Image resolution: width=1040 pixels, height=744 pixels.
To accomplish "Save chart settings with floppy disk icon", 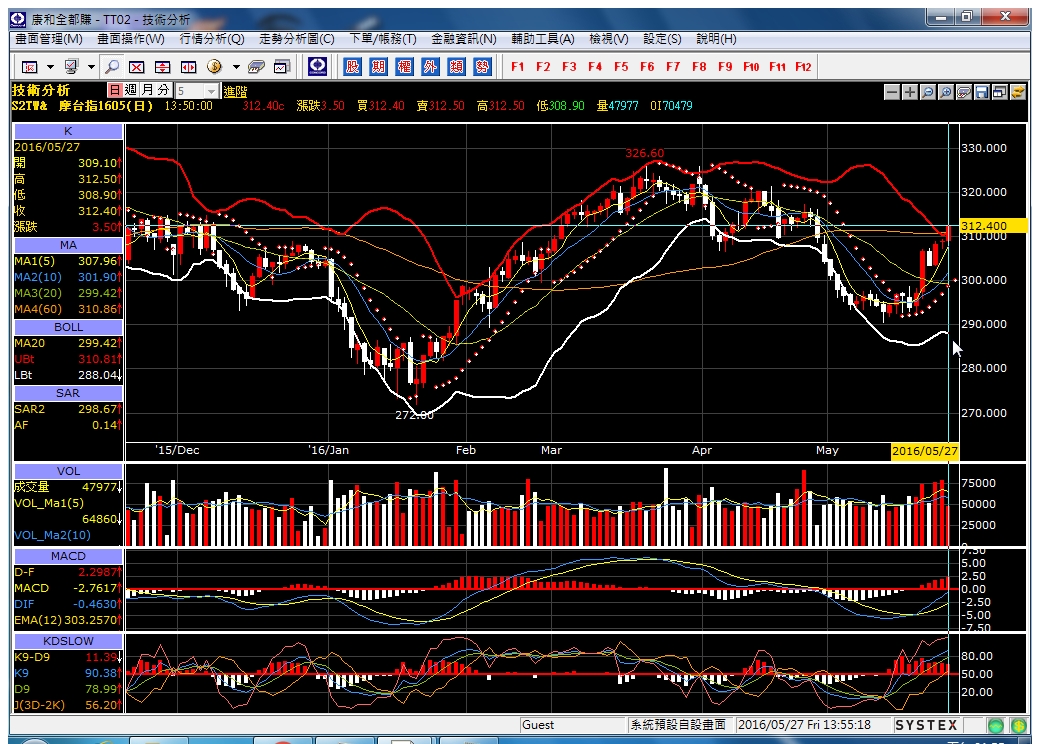I will click(x=982, y=92).
